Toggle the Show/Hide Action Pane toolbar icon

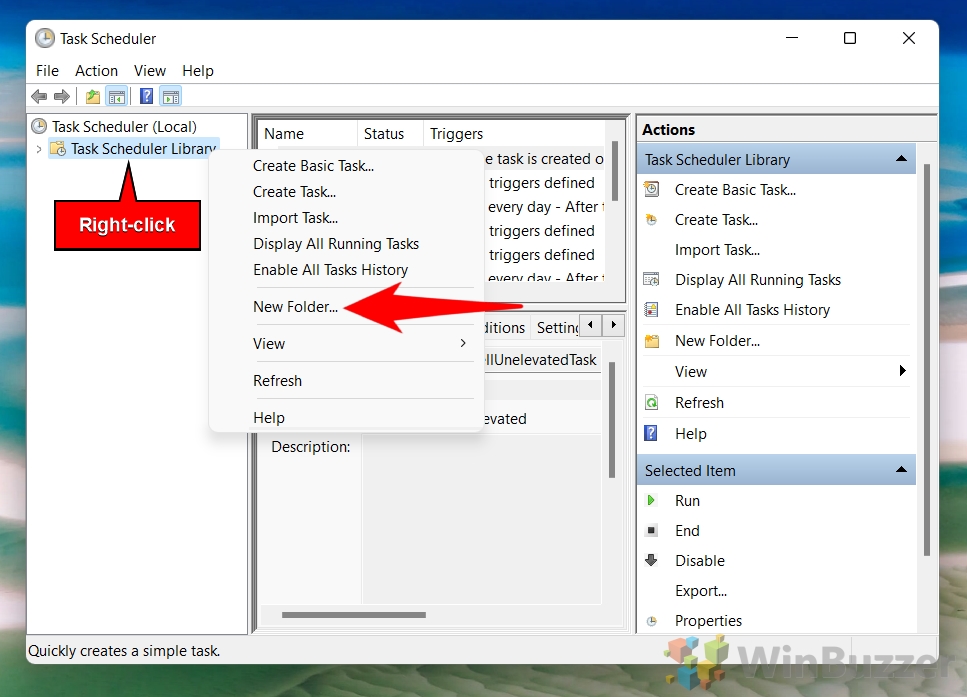[x=171, y=96]
